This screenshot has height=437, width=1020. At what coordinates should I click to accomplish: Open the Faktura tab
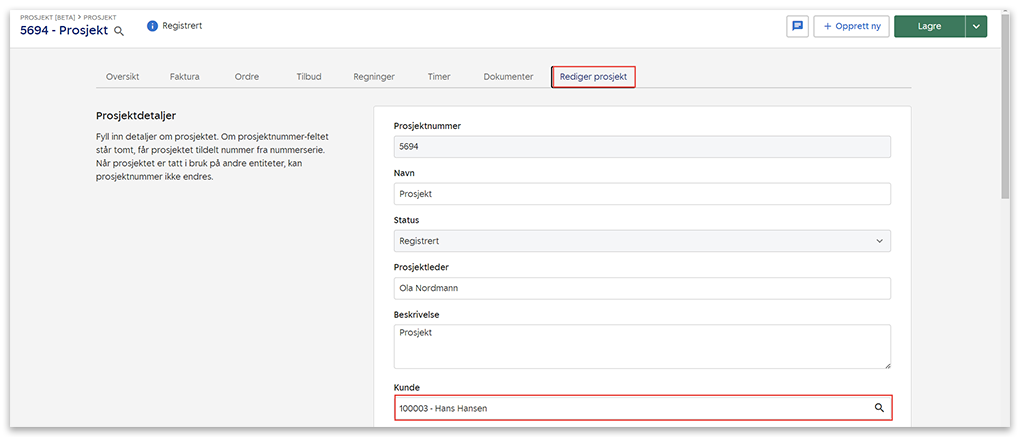(x=185, y=77)
